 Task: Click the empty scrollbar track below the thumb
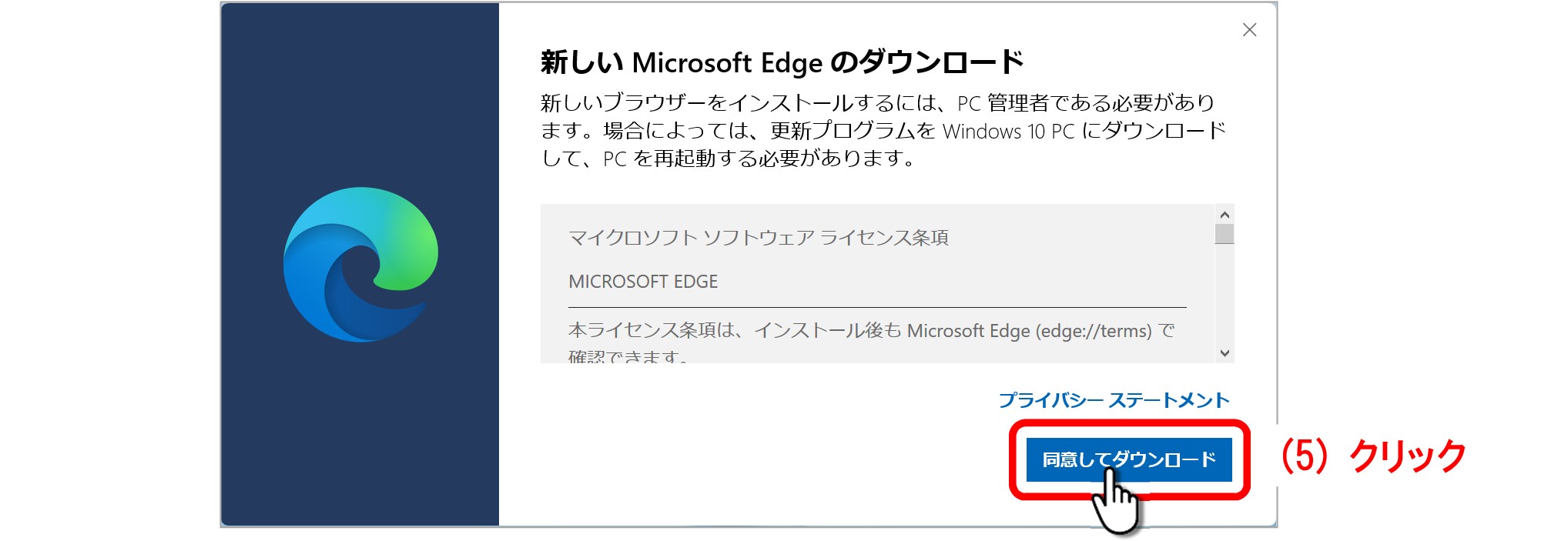coord(1225,293)
